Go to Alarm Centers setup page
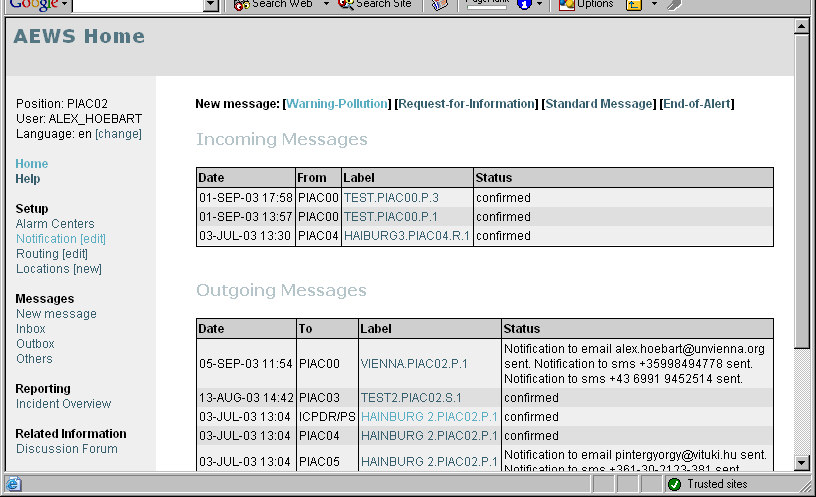 tap(55, 224)
